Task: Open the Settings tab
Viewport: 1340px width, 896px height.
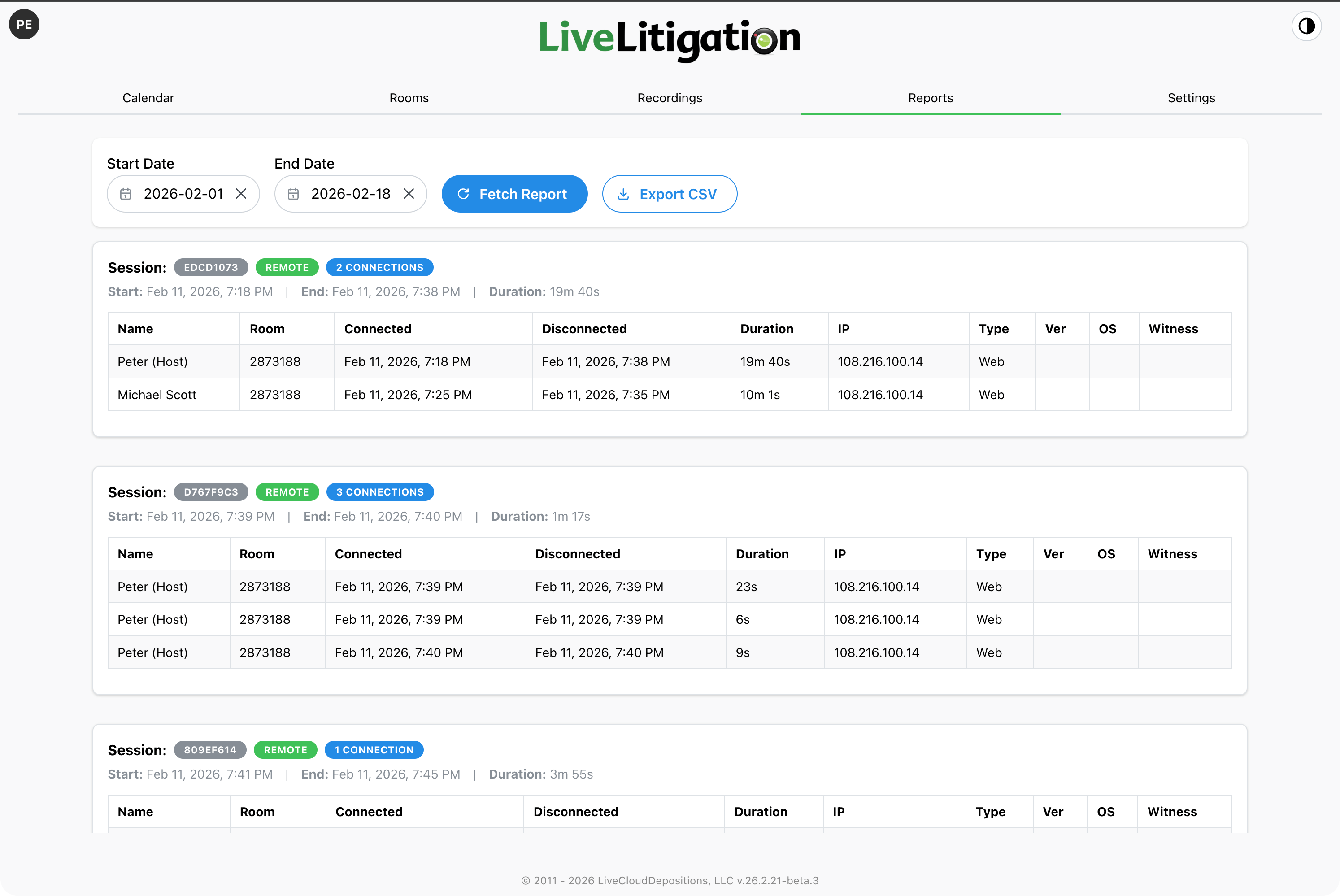Action: pos(1192,98)
